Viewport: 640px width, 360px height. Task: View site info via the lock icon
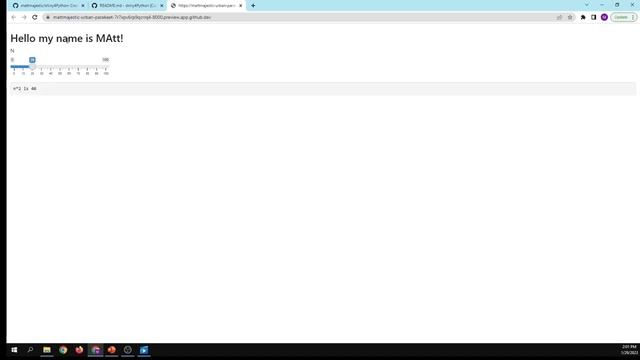coord(48,17)
